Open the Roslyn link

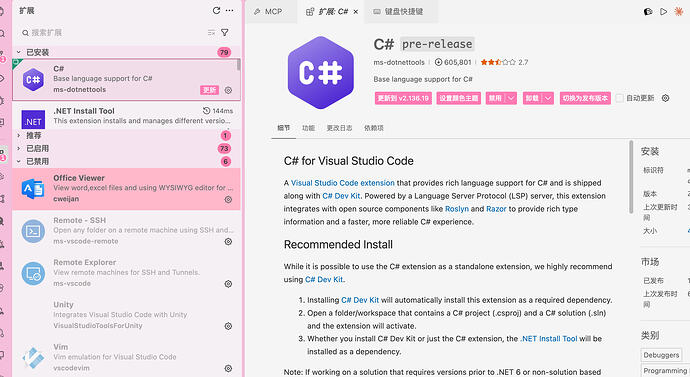457,209
